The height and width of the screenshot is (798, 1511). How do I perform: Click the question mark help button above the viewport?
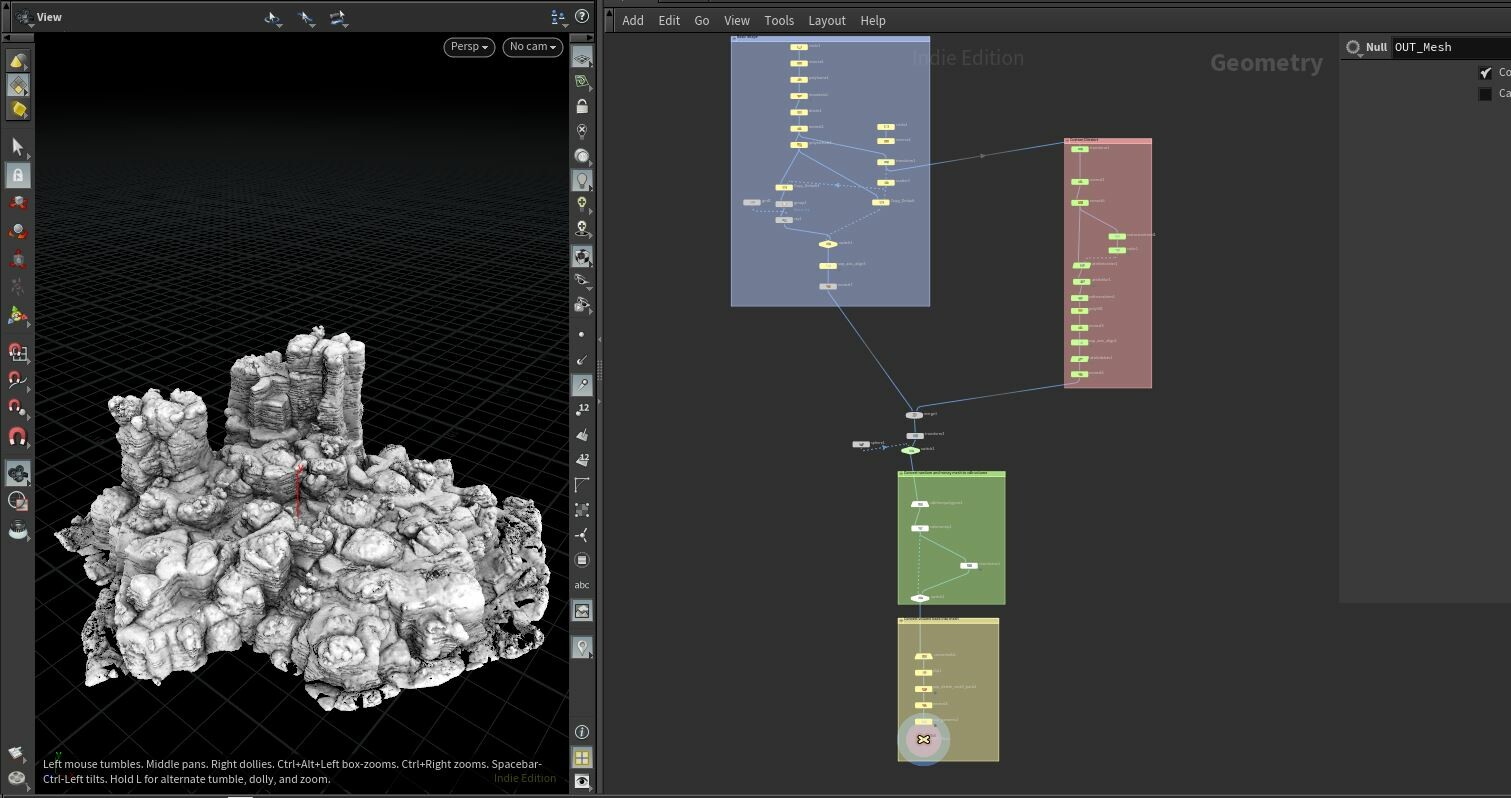click(583, 16)
